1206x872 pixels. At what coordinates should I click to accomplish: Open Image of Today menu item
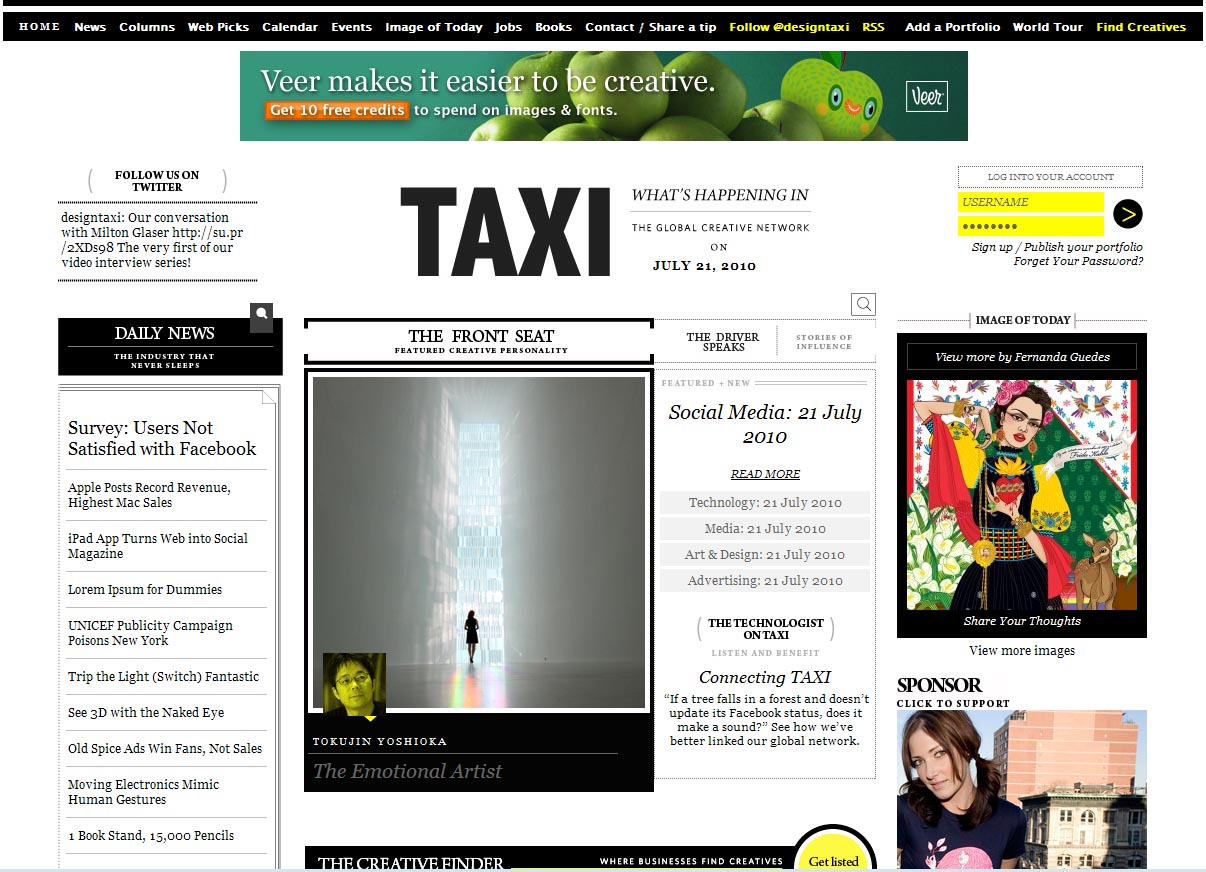pyautogui.click(x=434, y=27)
